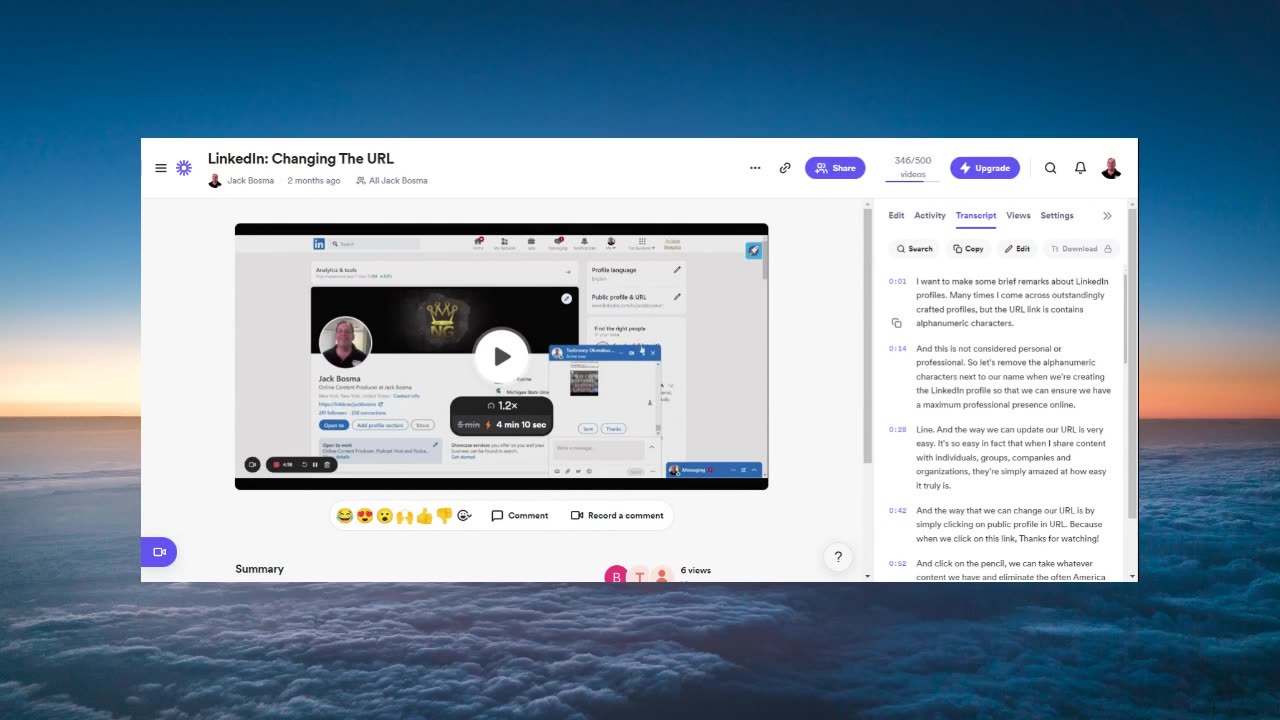Click author name Jack Bosma
This screenshot has height=720, width=1280.
(x=250, y=181)
